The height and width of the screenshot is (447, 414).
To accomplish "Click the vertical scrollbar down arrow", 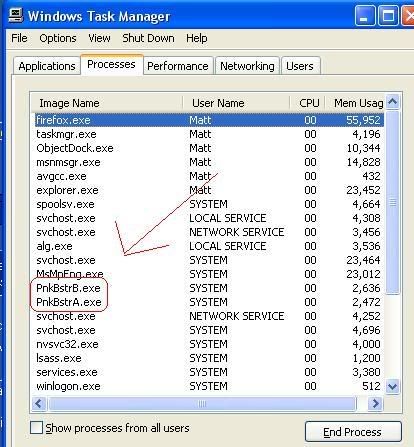I will click(393, 387).
